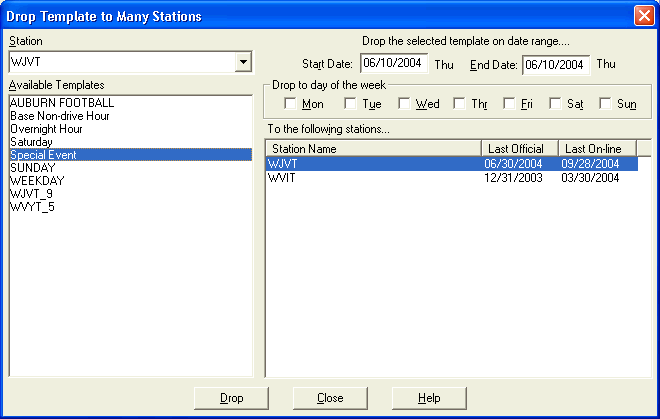Tick the Tue day checkbox
The width and height of the screenshot is (660, 419).
coord(351,104)
